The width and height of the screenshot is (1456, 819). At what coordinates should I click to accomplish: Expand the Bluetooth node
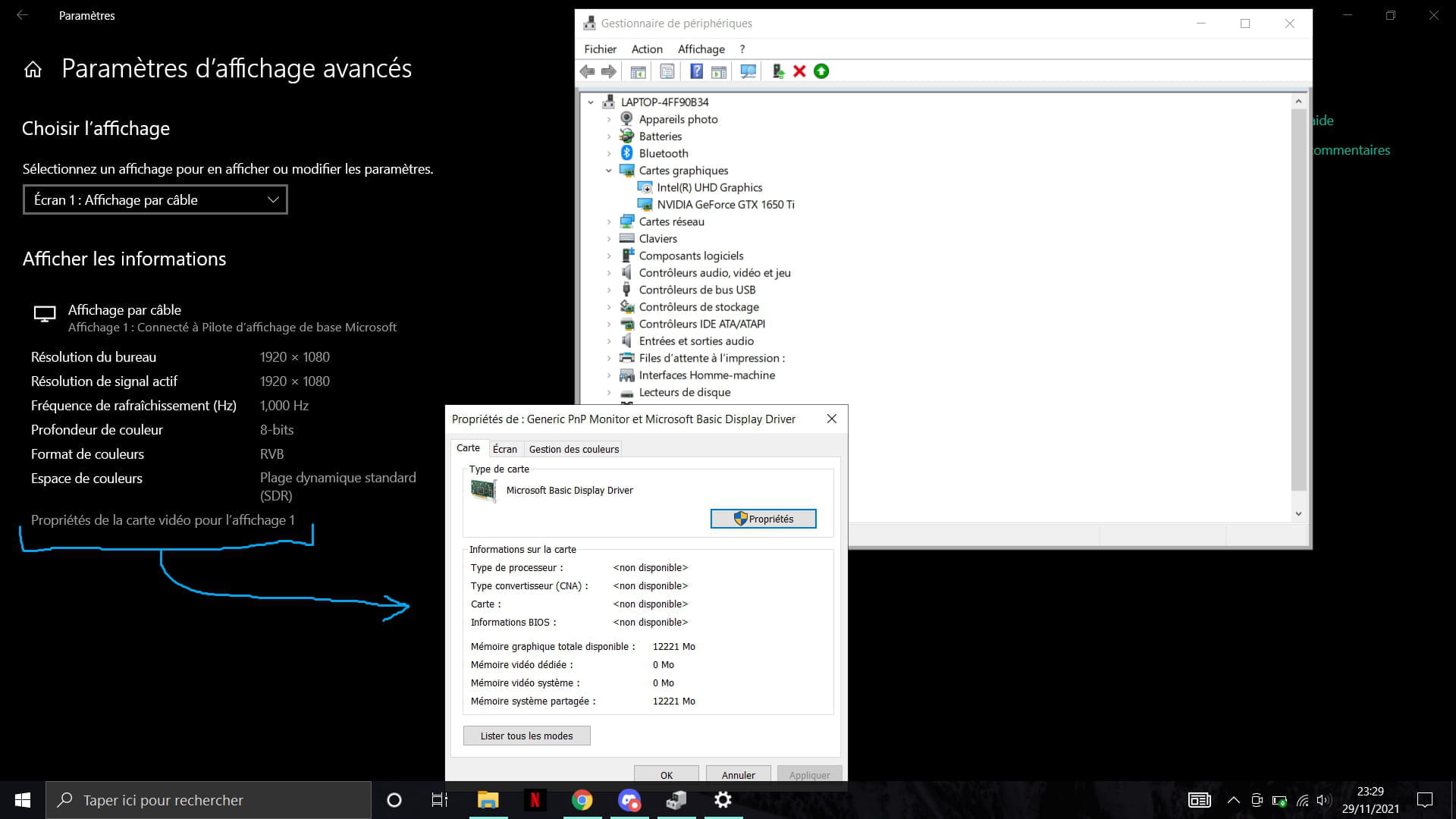609,153
